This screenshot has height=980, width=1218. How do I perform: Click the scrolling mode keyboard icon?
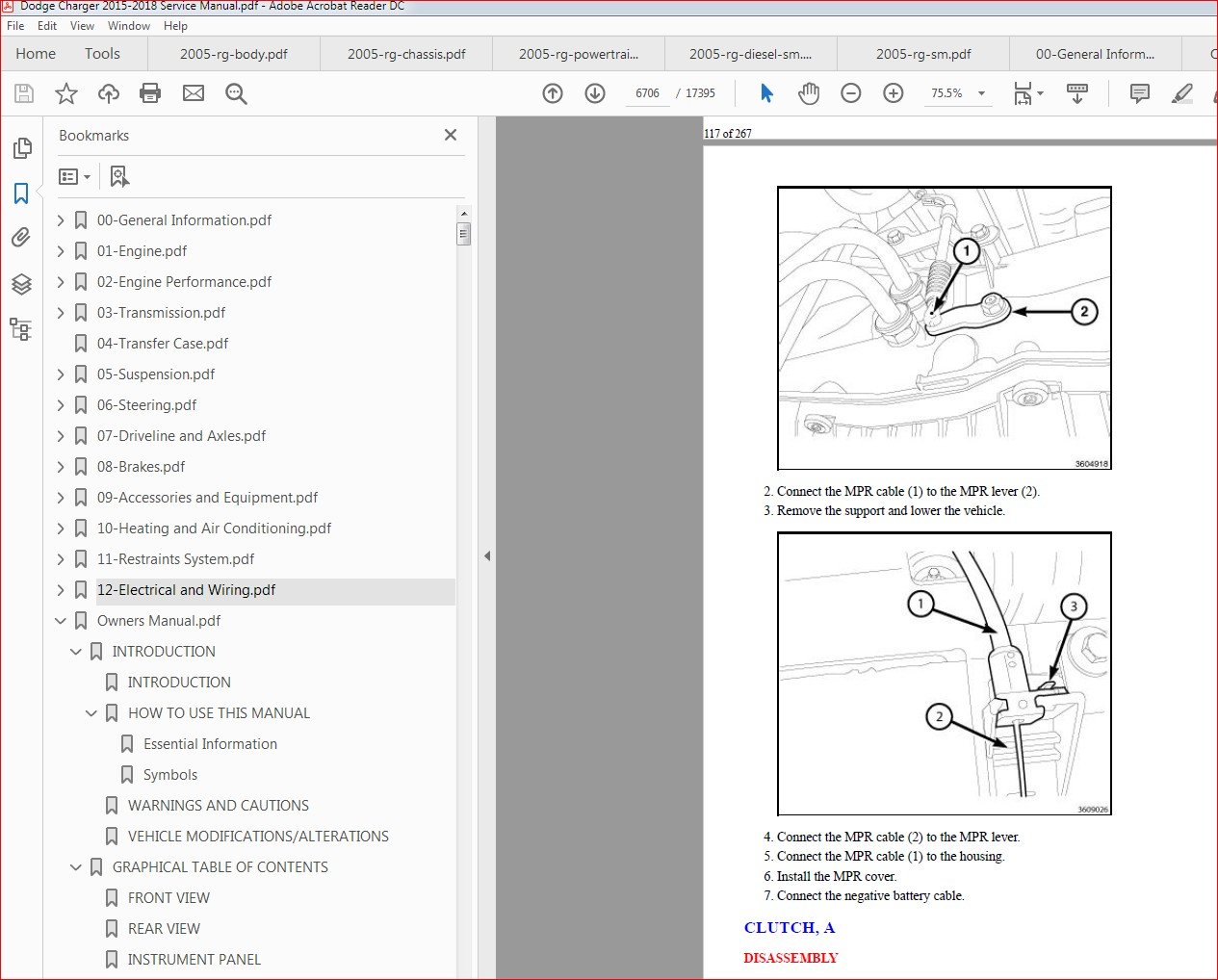pyautogui.click(x=1077, y=93)
